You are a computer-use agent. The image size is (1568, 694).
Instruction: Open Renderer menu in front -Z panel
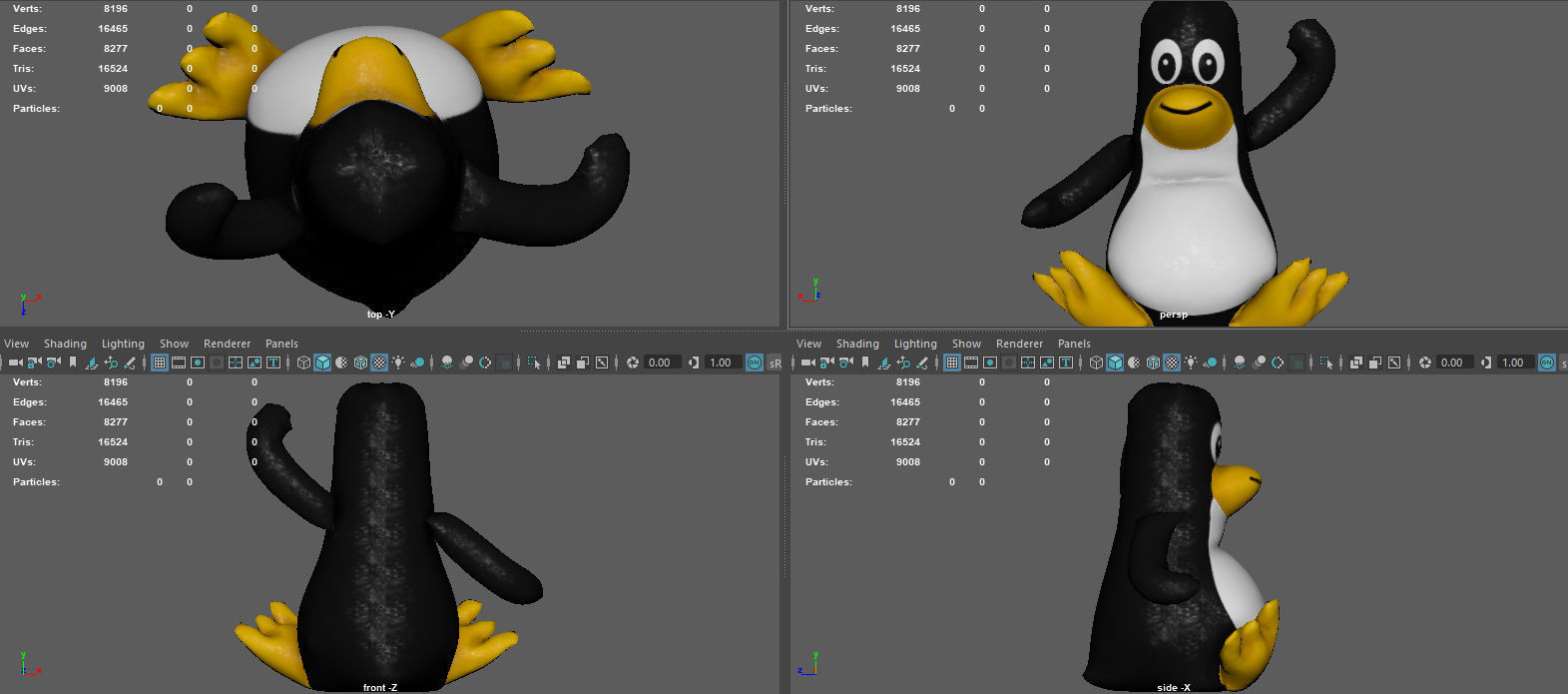(227, 344)
